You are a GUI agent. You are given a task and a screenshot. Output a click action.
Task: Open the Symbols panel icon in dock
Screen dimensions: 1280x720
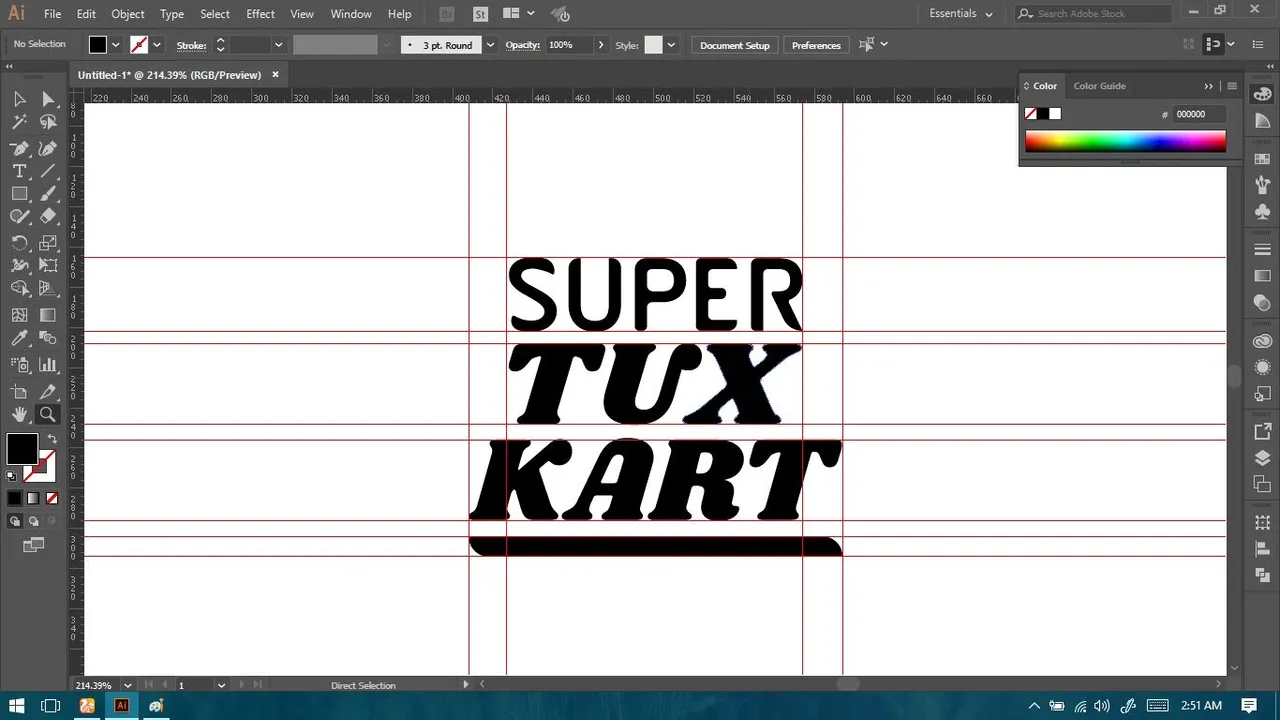[x=1262, y=212]
